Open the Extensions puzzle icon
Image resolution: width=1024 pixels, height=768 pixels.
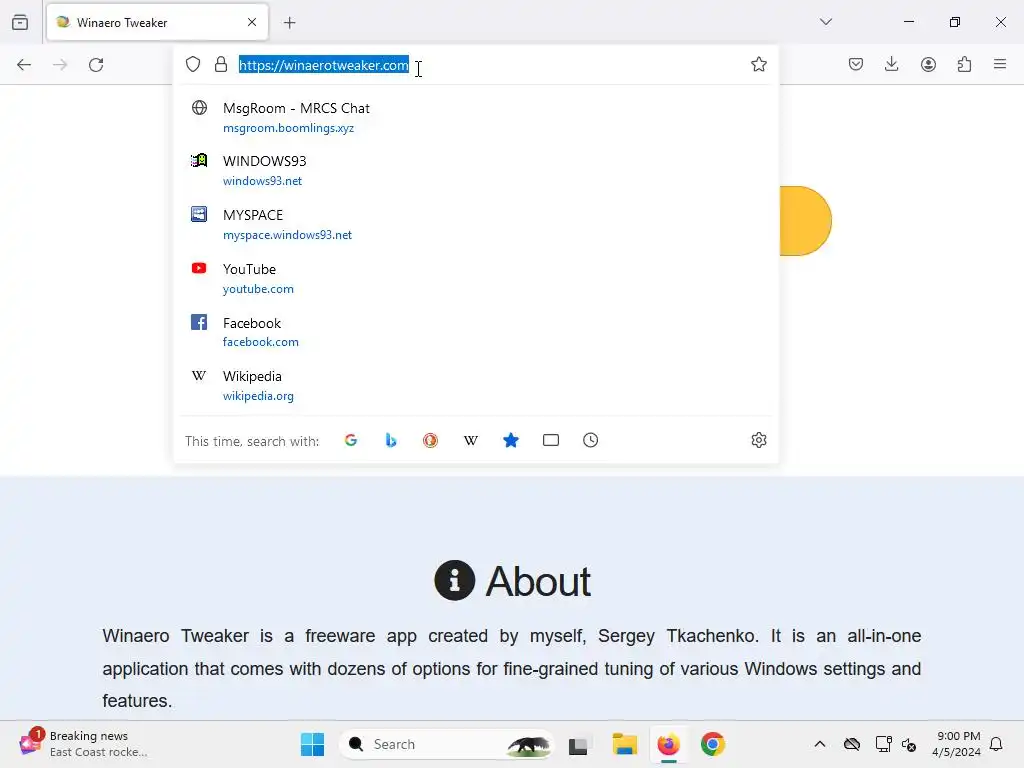coord(965,64)
